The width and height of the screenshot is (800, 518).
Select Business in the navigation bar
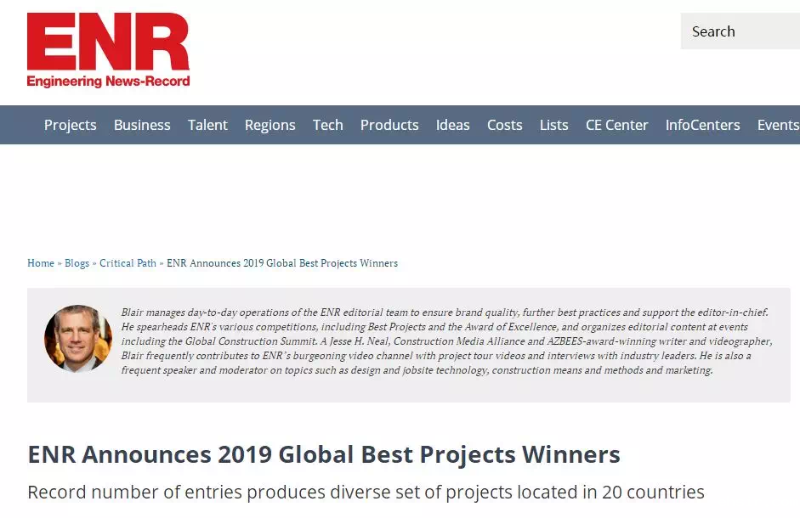[142, 125]
